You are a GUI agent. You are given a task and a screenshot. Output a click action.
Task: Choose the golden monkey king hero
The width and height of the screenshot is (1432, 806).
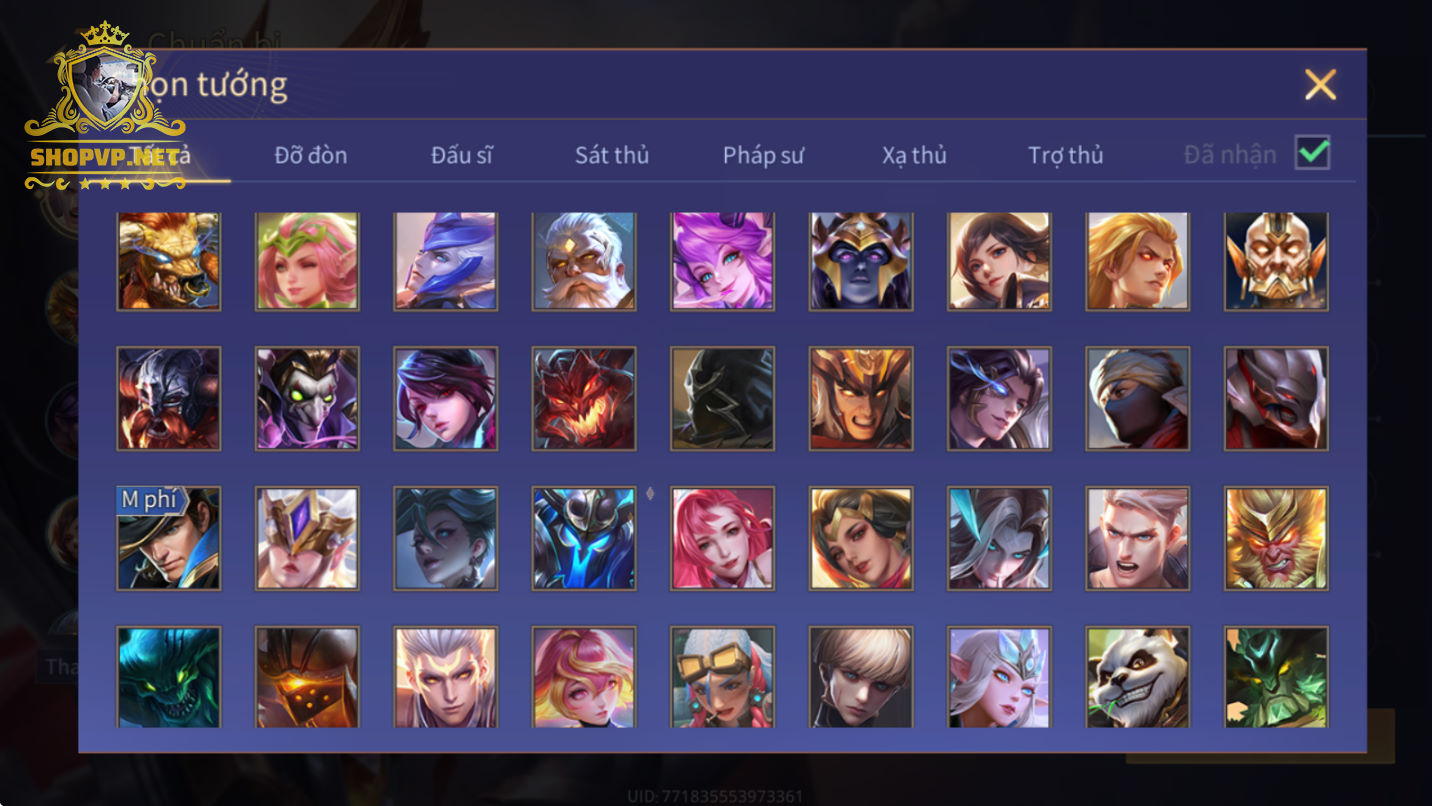click(1277, 538)
